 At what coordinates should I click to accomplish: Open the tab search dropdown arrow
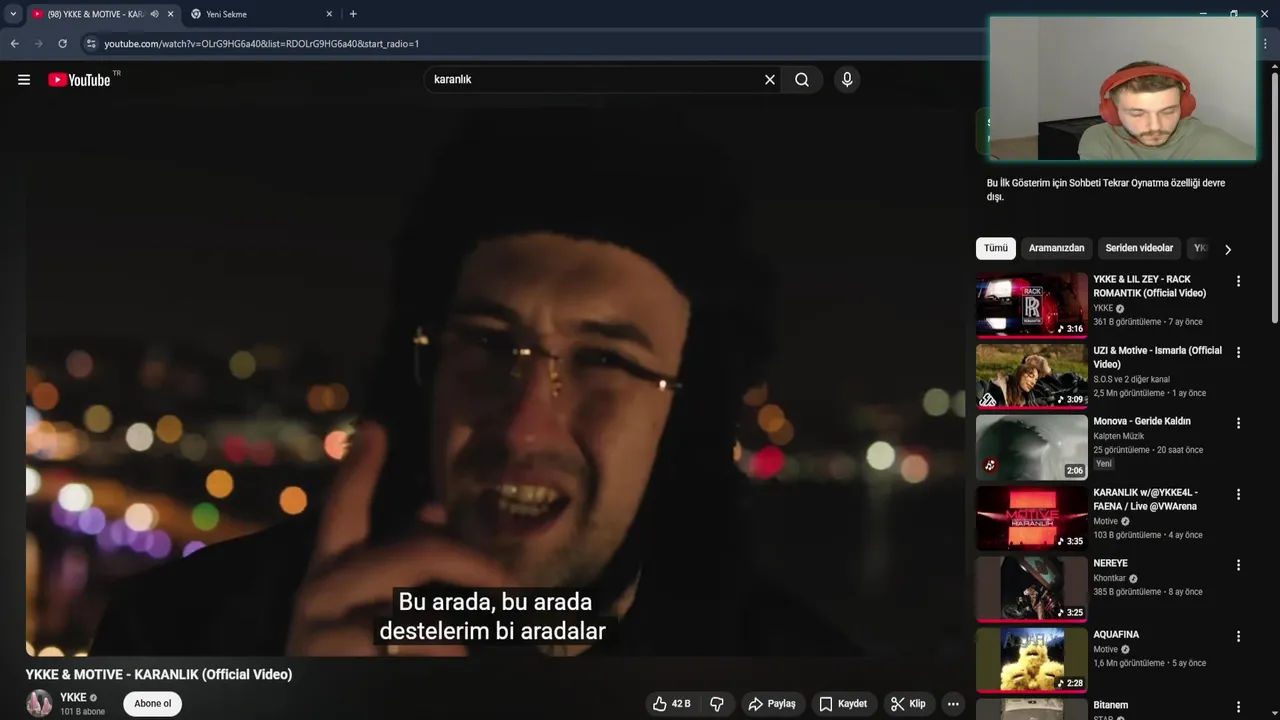tap(13, 14)
